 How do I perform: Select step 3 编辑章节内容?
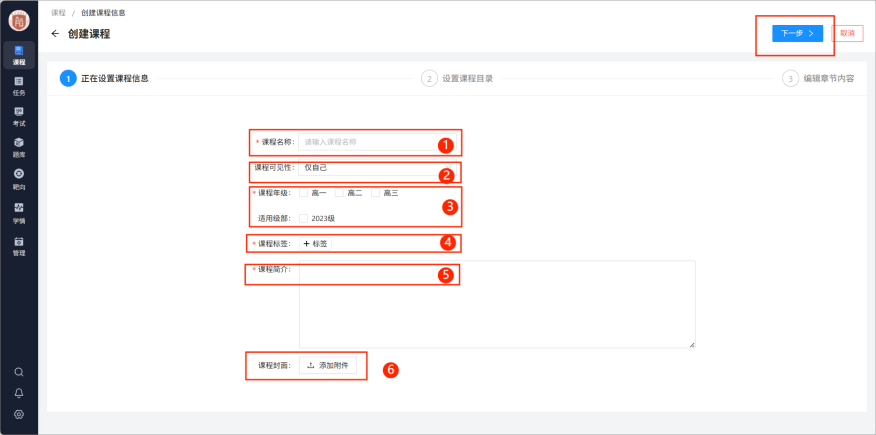(x=818, y=79)
